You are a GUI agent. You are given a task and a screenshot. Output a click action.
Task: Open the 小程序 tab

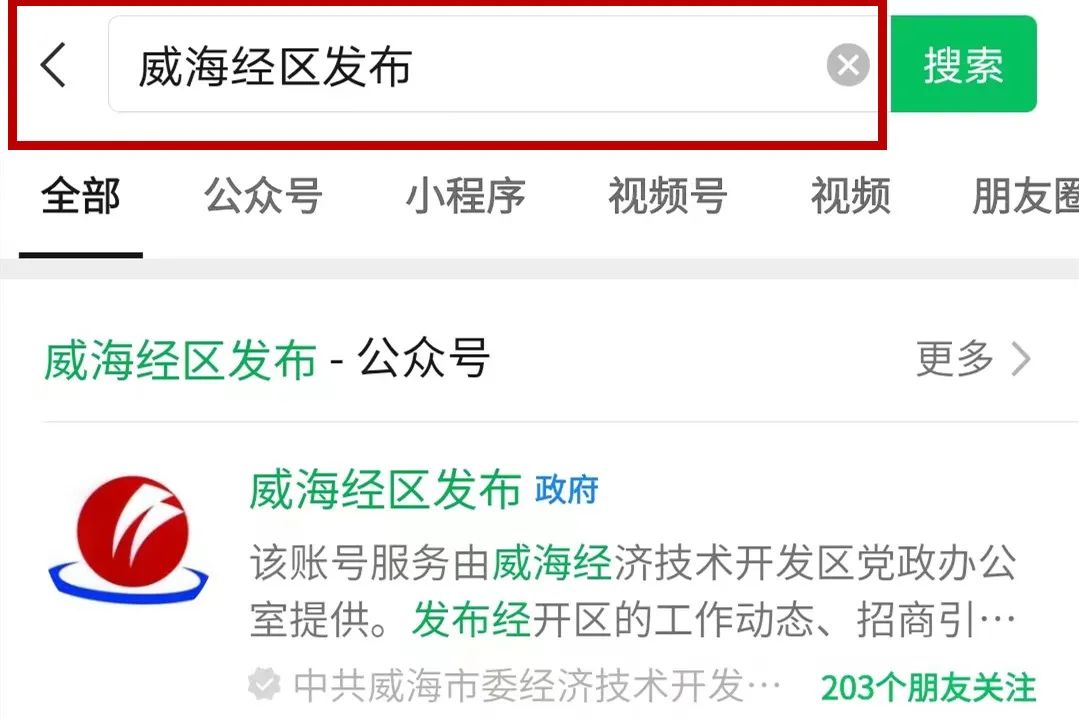tap(465, 196)
